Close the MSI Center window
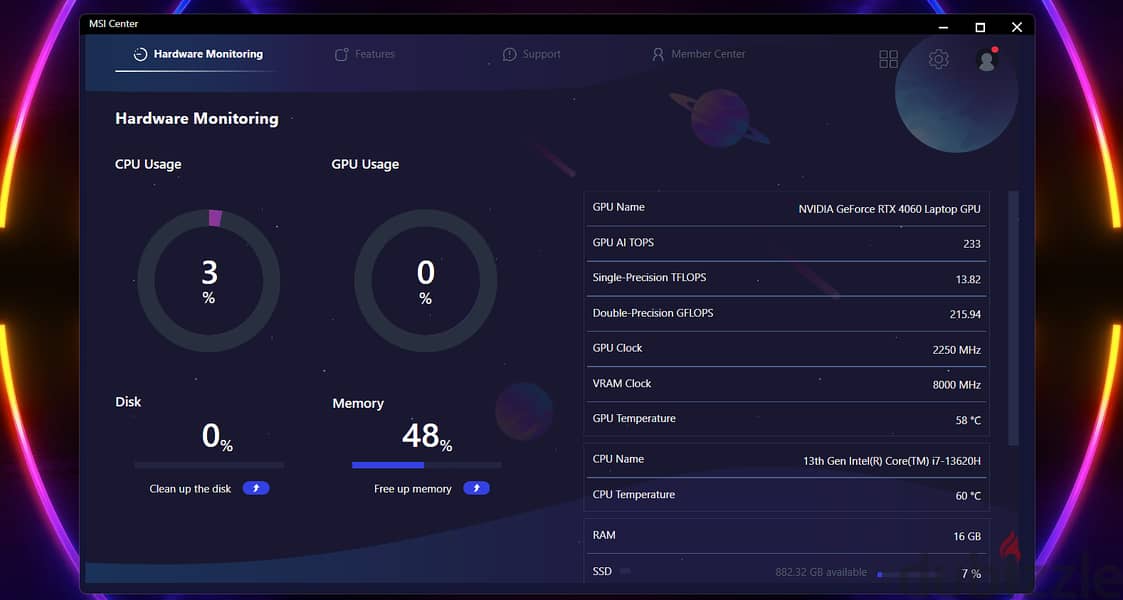Viewport: 1123px width, 600px height. click(1017, 27)
